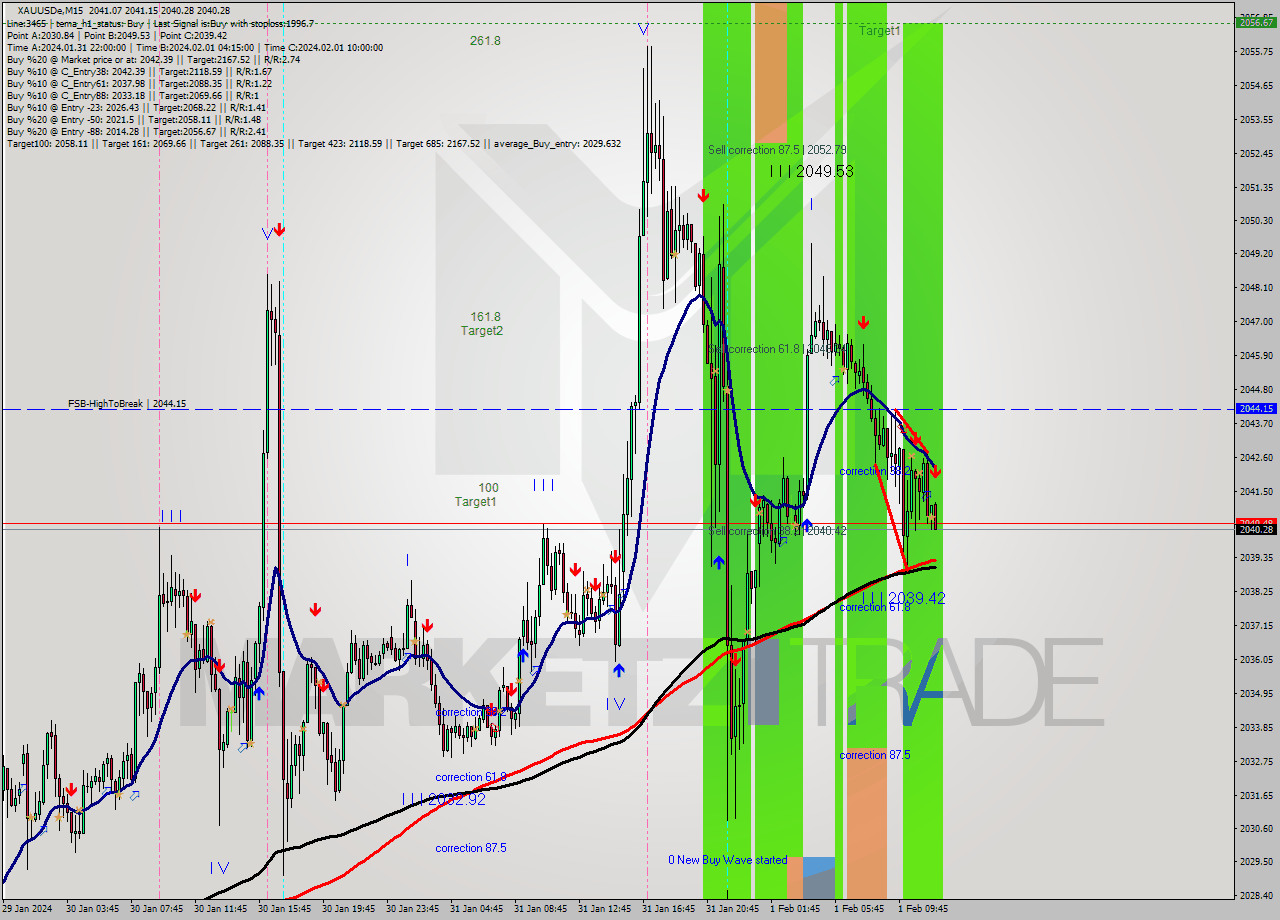Click the 1 Feb 09:45 time axis label
Viewport: 1280px width, 920px height.
pos(923,909)
